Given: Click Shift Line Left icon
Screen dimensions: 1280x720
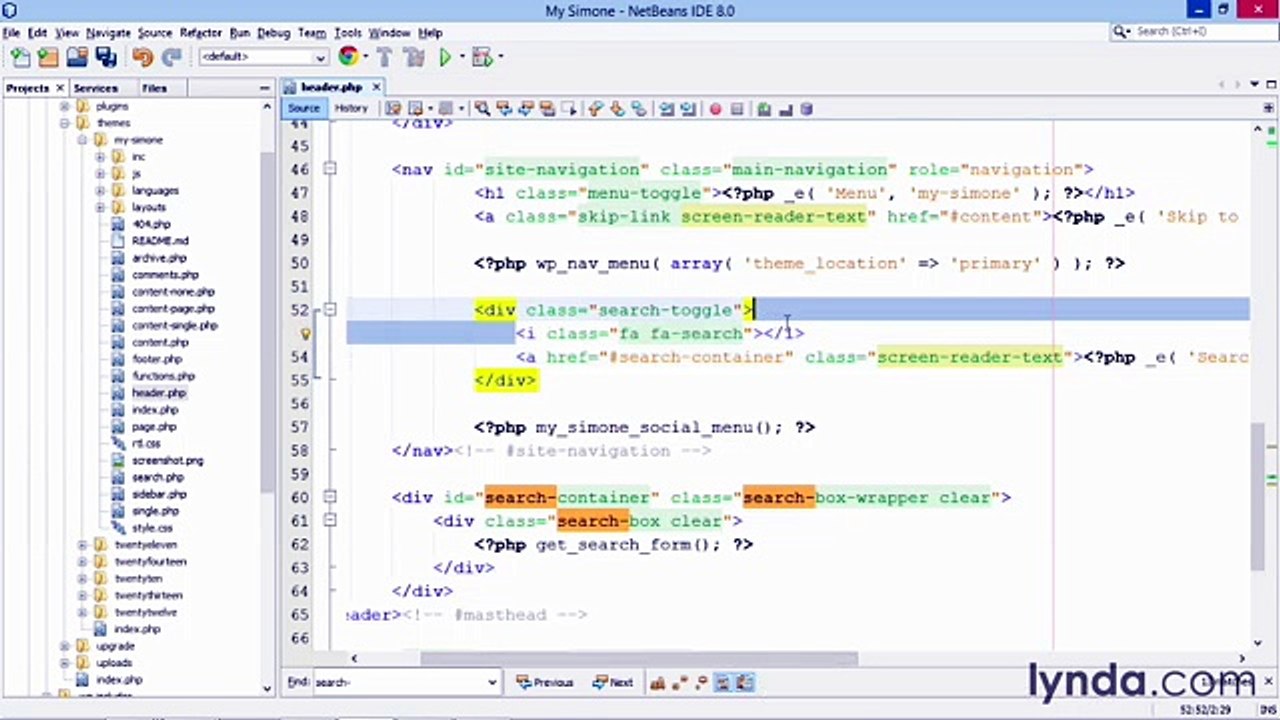Looking at the screenshot, I should [x=668, y=108].
